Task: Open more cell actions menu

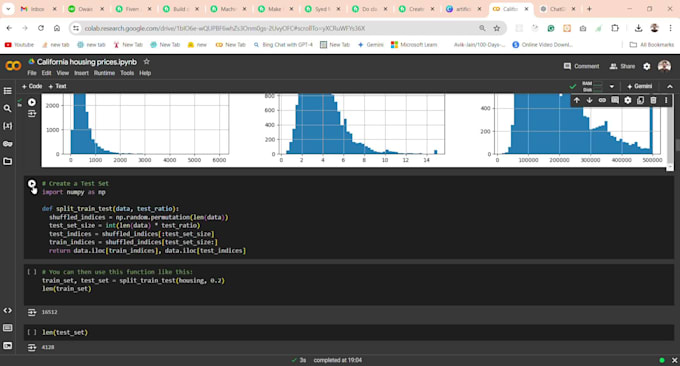Action: [x=666, y=100]
